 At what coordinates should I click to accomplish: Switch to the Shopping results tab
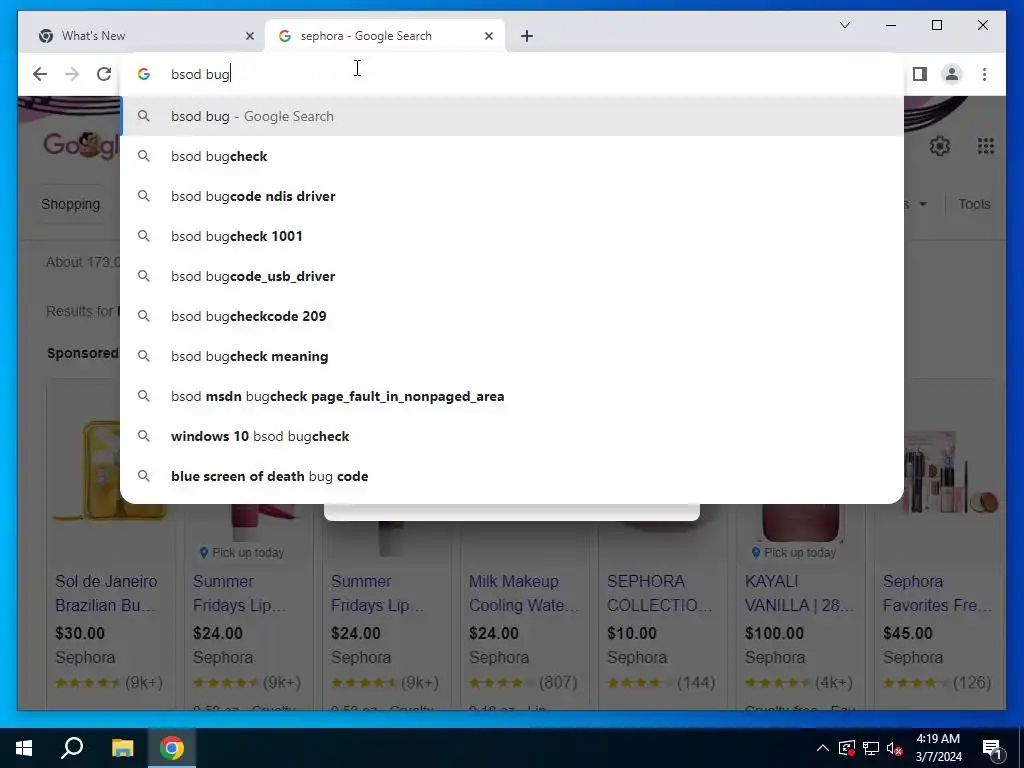[71, 204]
